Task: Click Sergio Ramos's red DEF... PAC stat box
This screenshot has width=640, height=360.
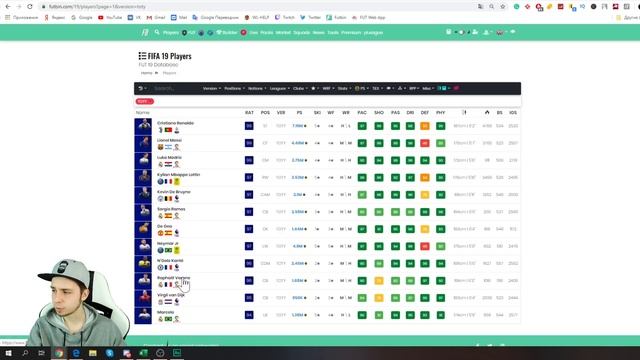Action: [362, 212]
